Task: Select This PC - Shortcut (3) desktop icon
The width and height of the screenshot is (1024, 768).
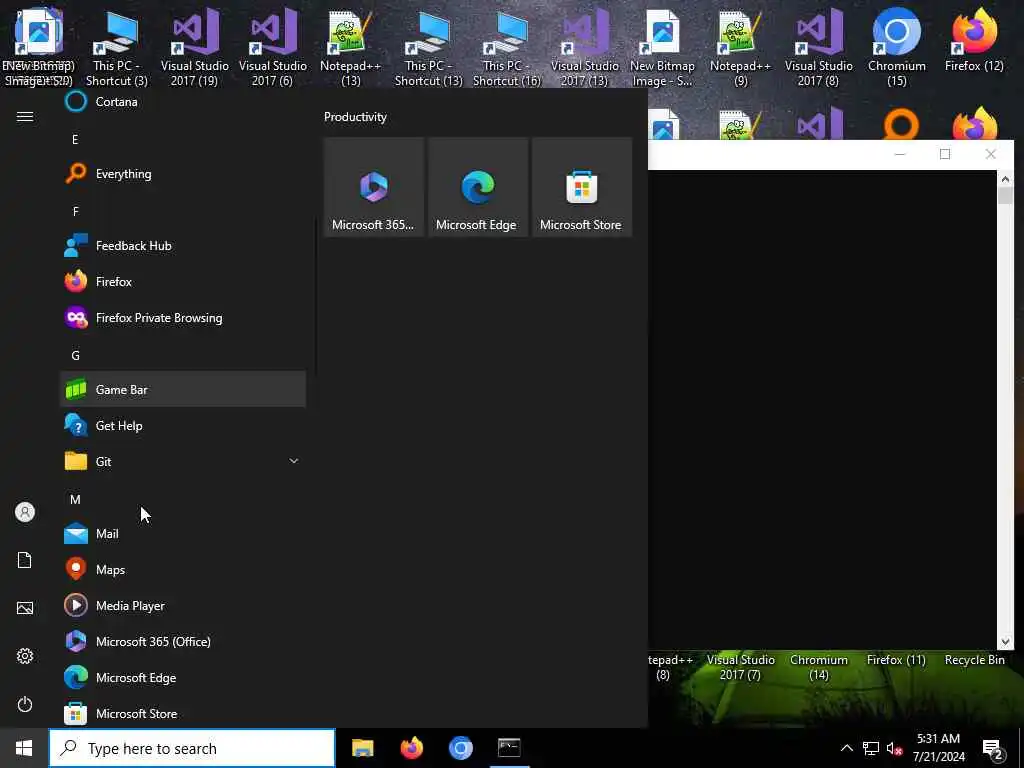Action: coord(117,47)
